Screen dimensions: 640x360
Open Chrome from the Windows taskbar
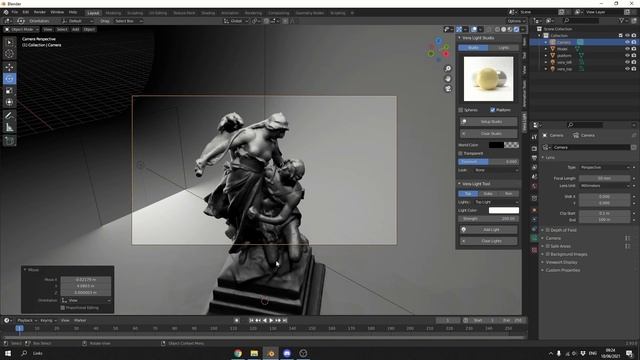[238, 353]
